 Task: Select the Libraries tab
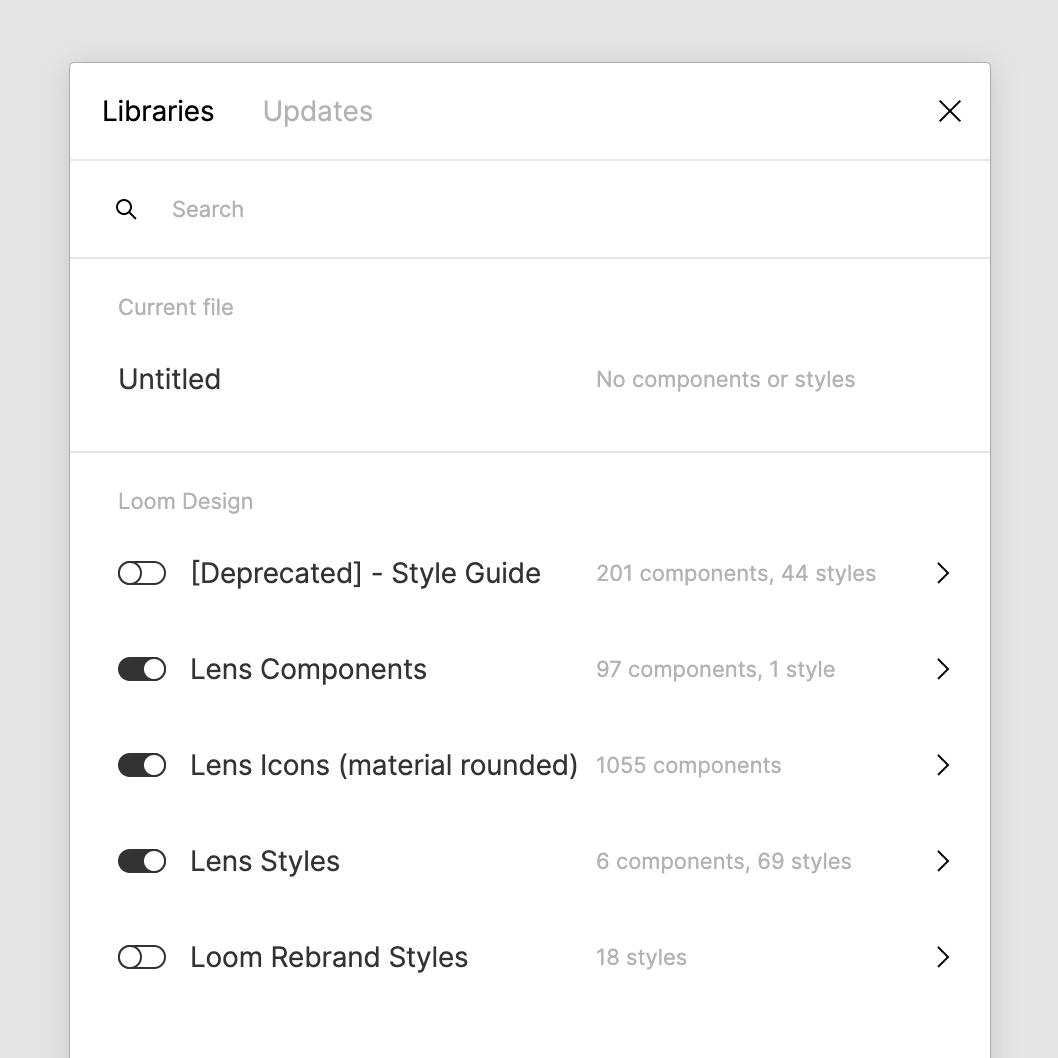tap(158, 111)
